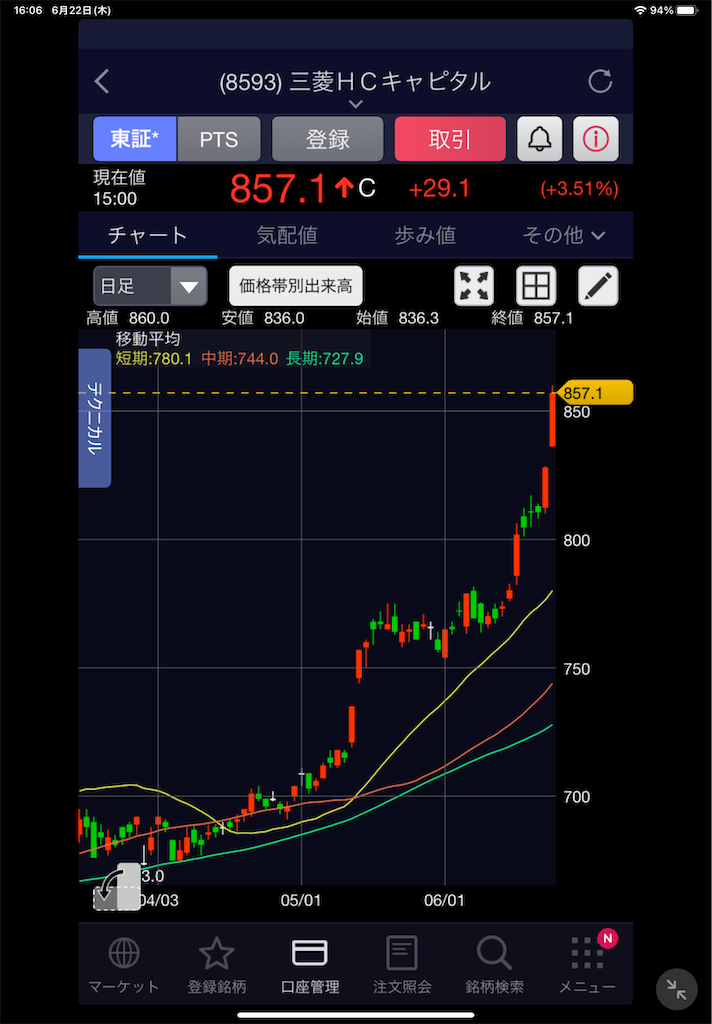
Task: Tap 登録 button
Action: tap(327, 139)
